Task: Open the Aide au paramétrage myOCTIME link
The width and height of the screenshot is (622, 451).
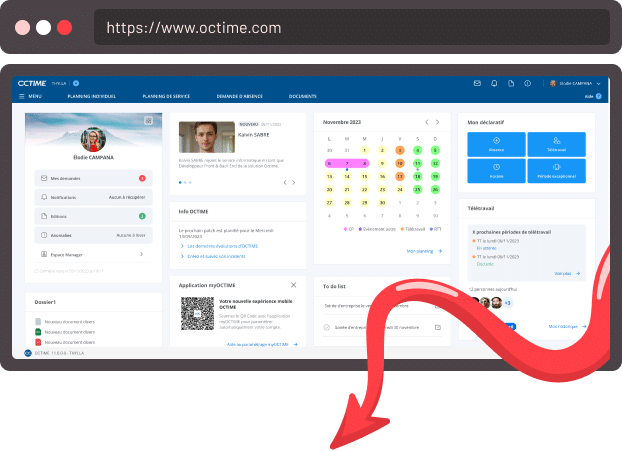Action: 262,344
